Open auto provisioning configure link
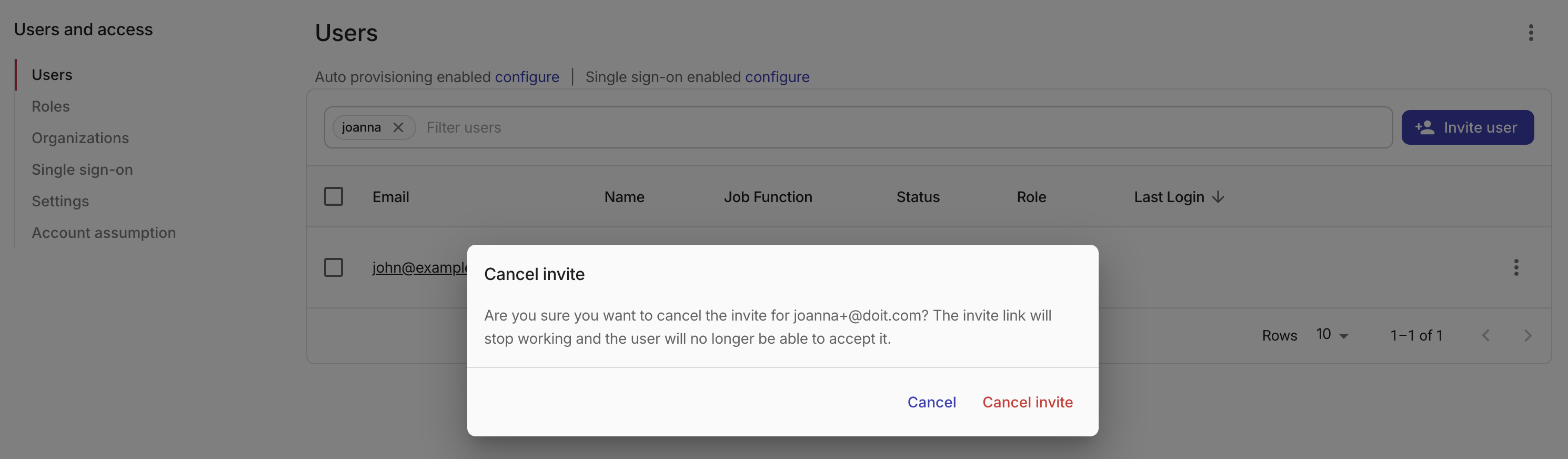 pyautogui.click(x=527, y=77)
